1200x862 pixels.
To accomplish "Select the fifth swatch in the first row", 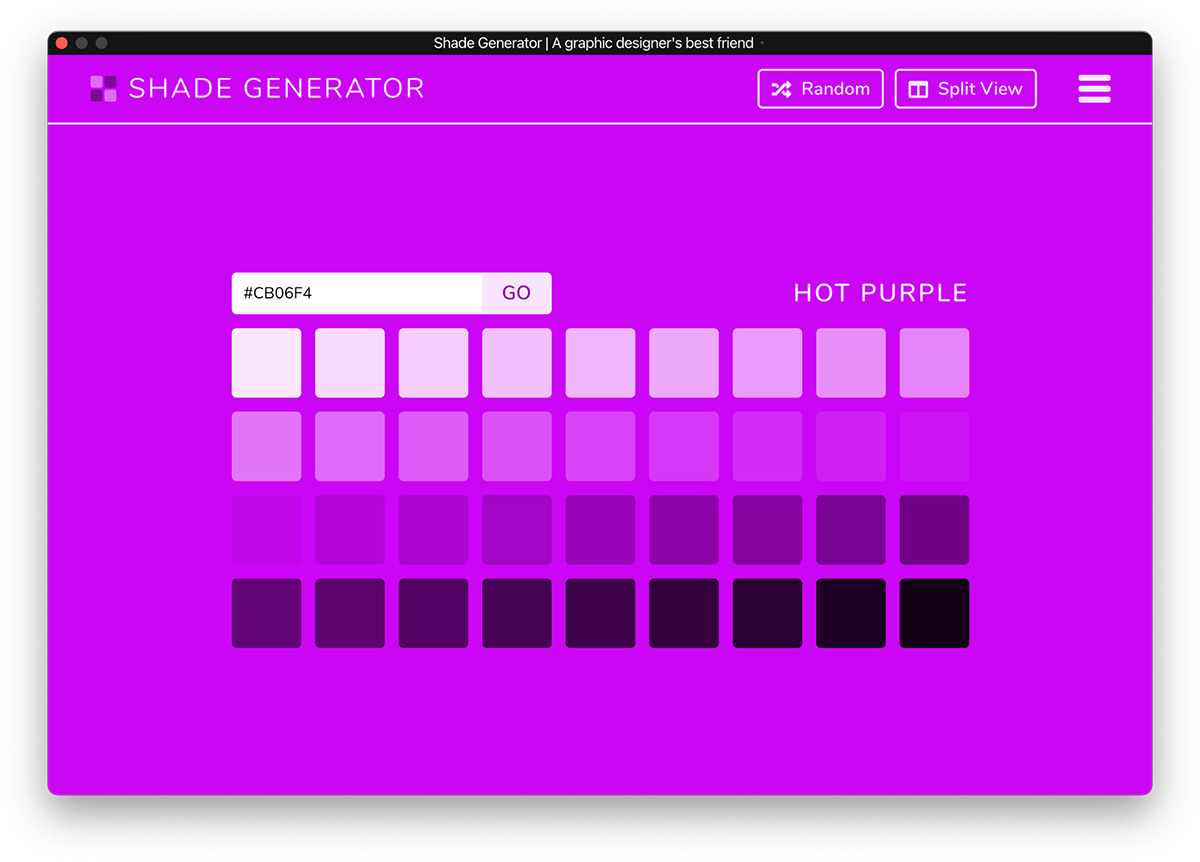I will click(600, 363).
